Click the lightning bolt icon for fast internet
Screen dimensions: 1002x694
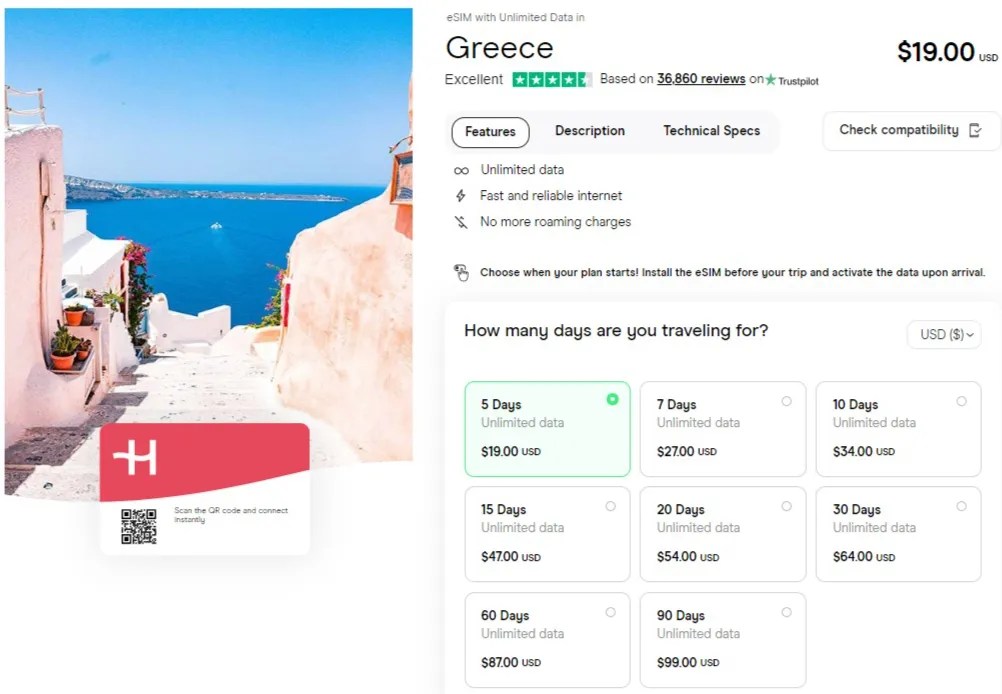[x=460, y=196]
